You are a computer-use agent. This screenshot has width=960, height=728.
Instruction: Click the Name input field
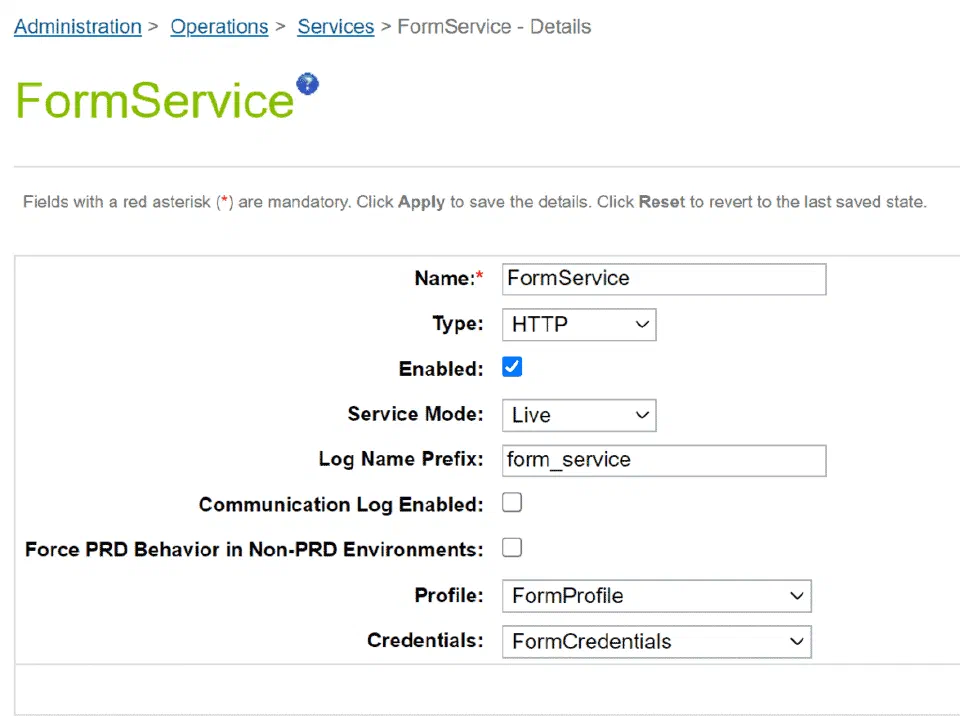(x=664, y=279)
